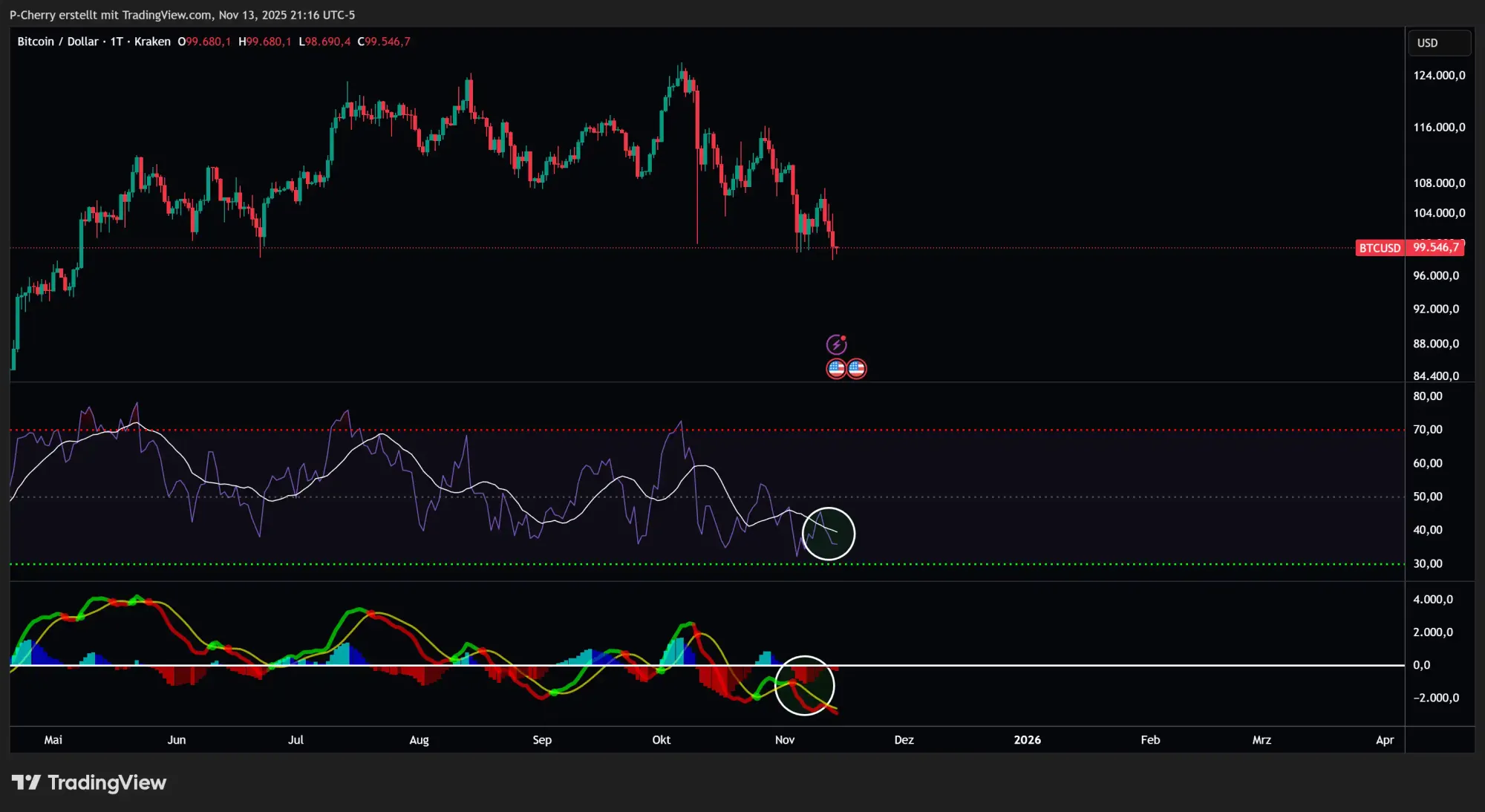Open the USD currency dropdown
The image size is (1485, 812).
point(1438,42)
